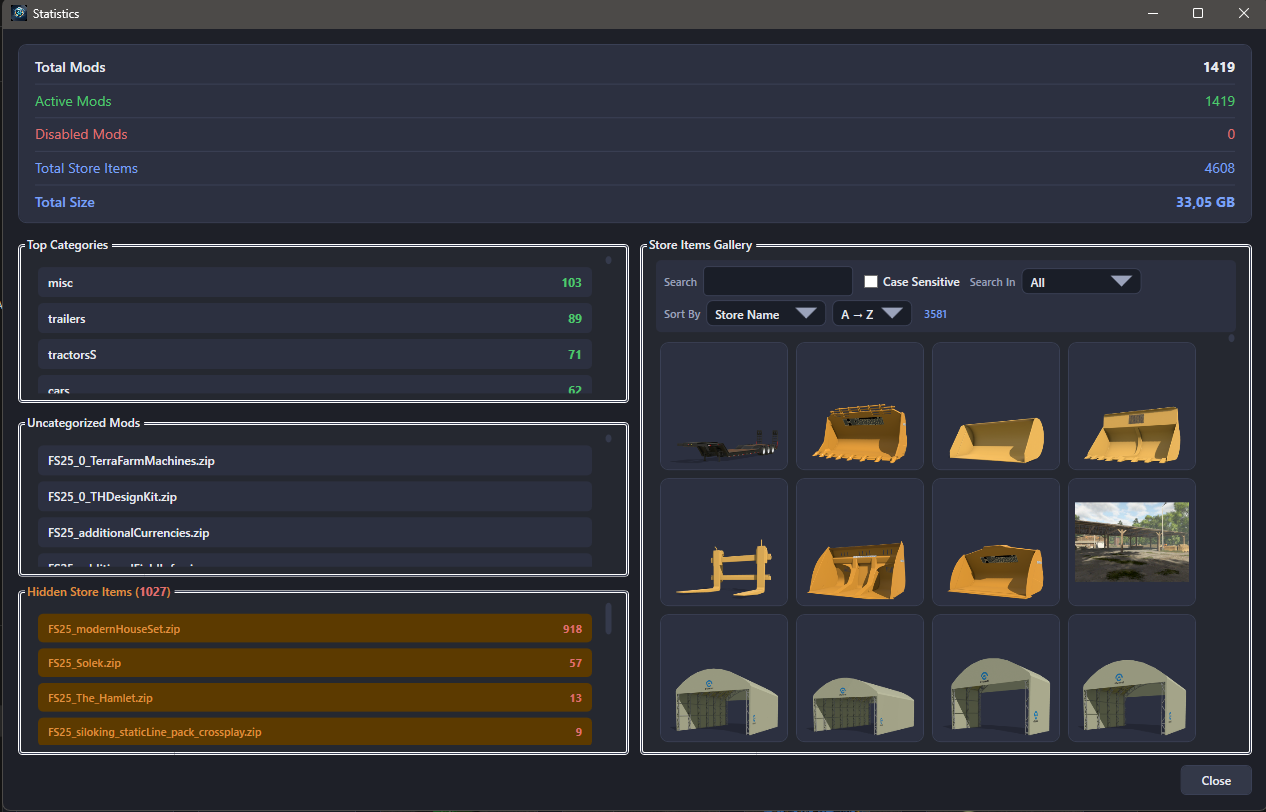Click the Hidden Store Items list scrollbar
The width and height of the screenshot is (1266, 812).
coord(608,620)
